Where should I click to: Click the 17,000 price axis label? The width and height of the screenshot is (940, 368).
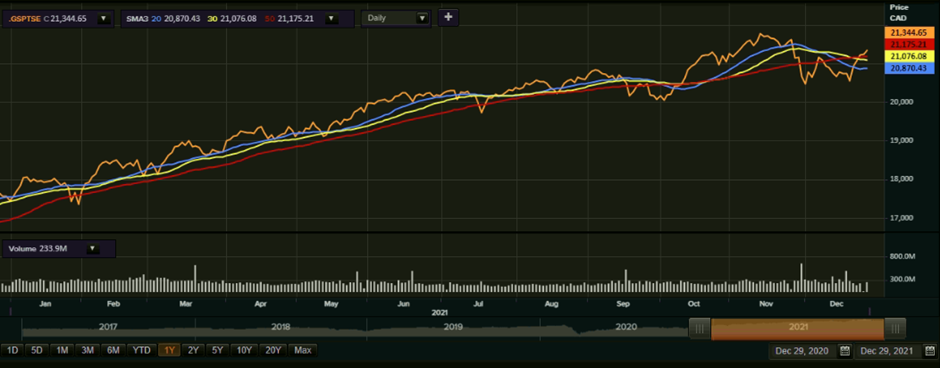902,218
